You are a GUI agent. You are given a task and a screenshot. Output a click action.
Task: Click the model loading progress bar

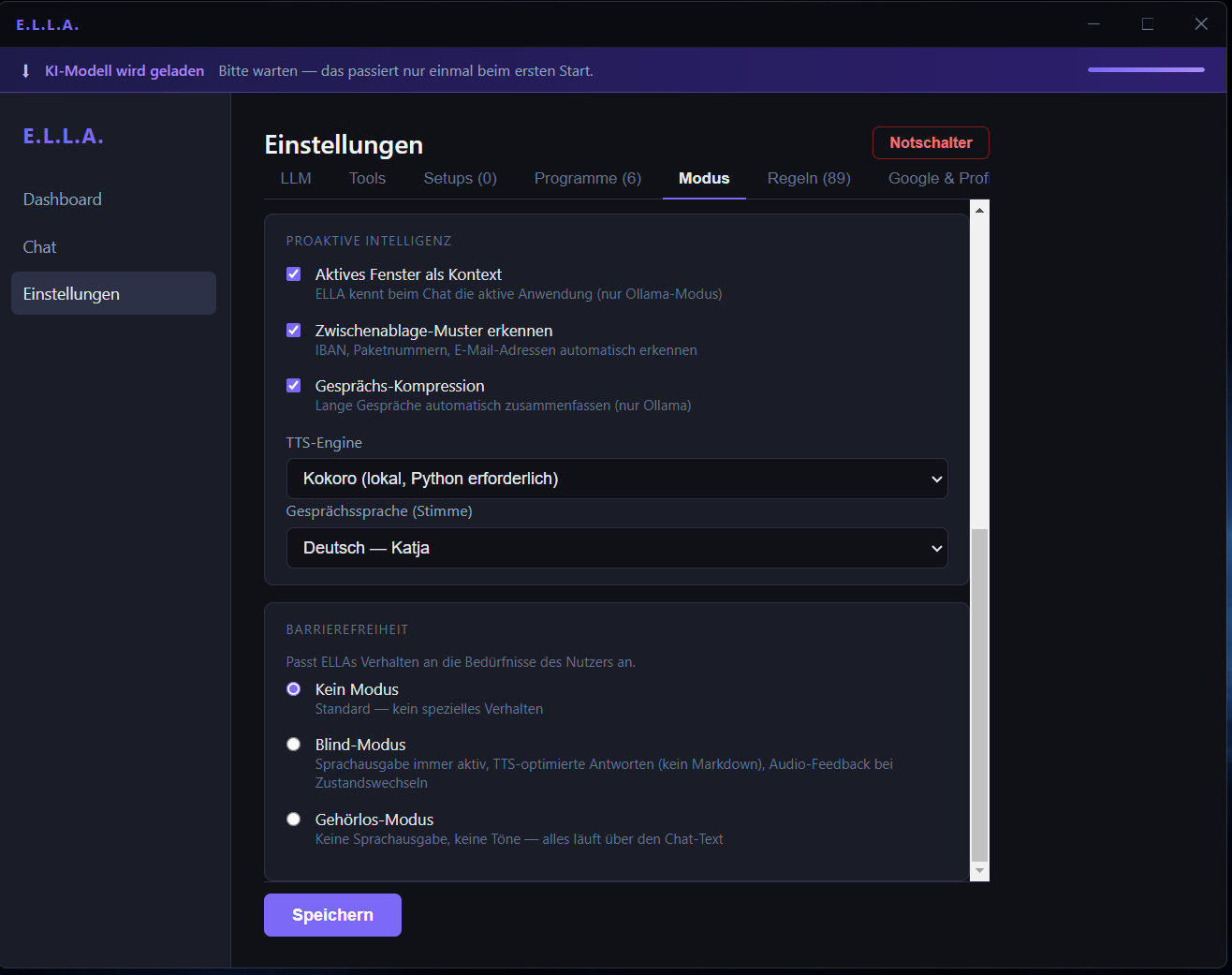pos(1146,70)
